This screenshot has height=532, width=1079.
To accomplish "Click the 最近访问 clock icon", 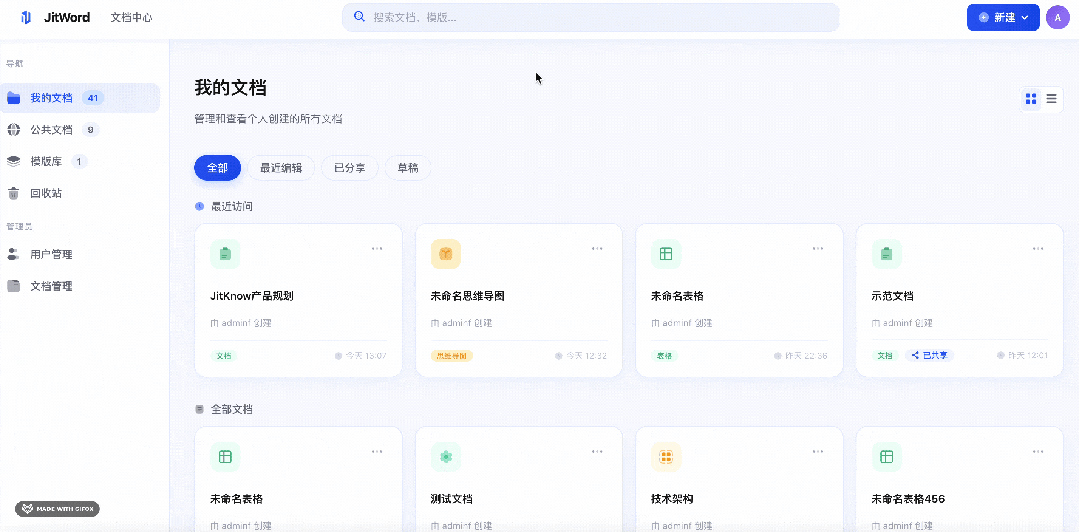I will pyautogui.click(x=200, y=206).
